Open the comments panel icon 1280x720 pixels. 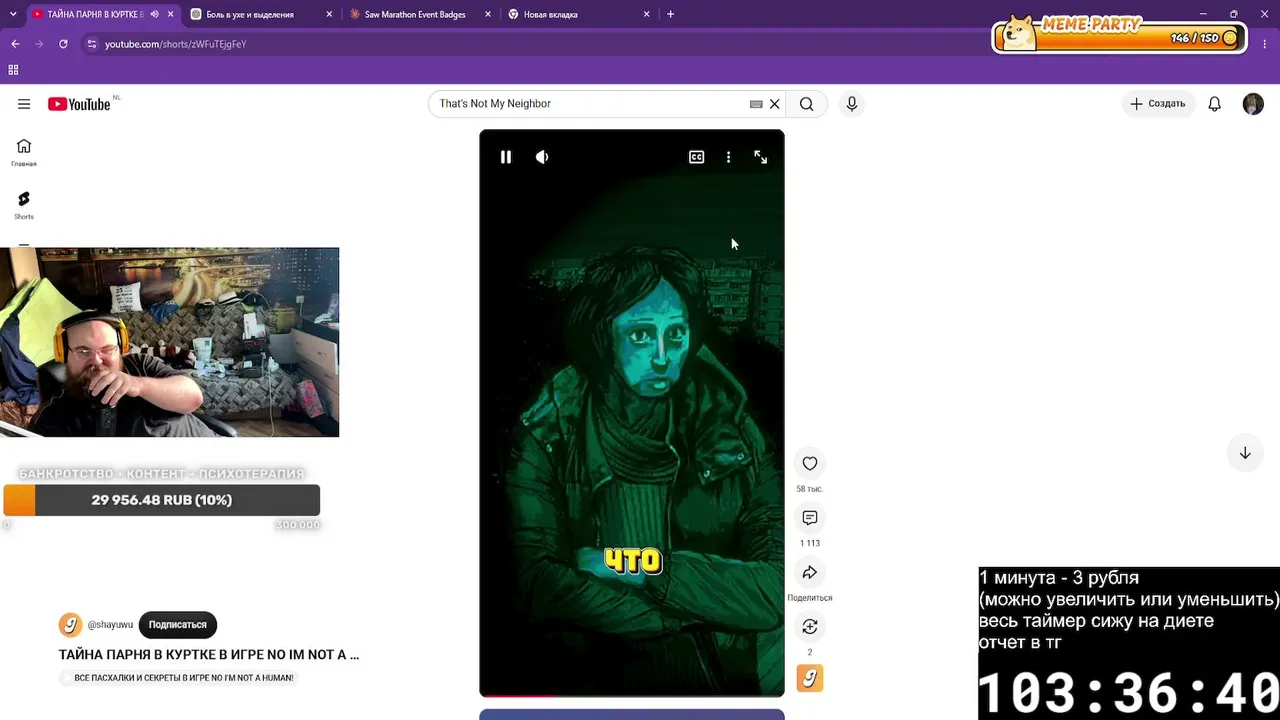click(x=810, y=518)
